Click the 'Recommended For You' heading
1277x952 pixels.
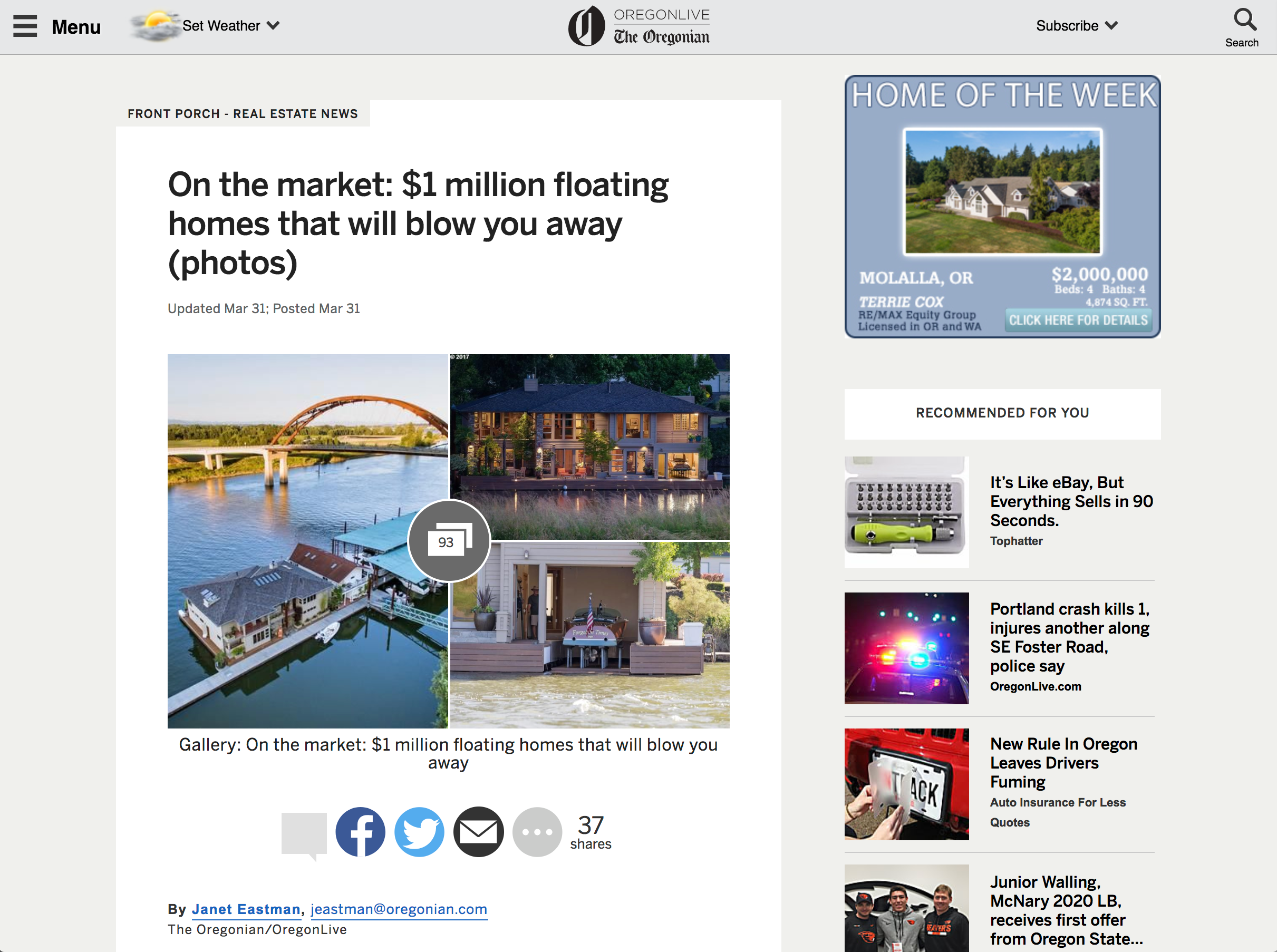(x=1002, y=413)
